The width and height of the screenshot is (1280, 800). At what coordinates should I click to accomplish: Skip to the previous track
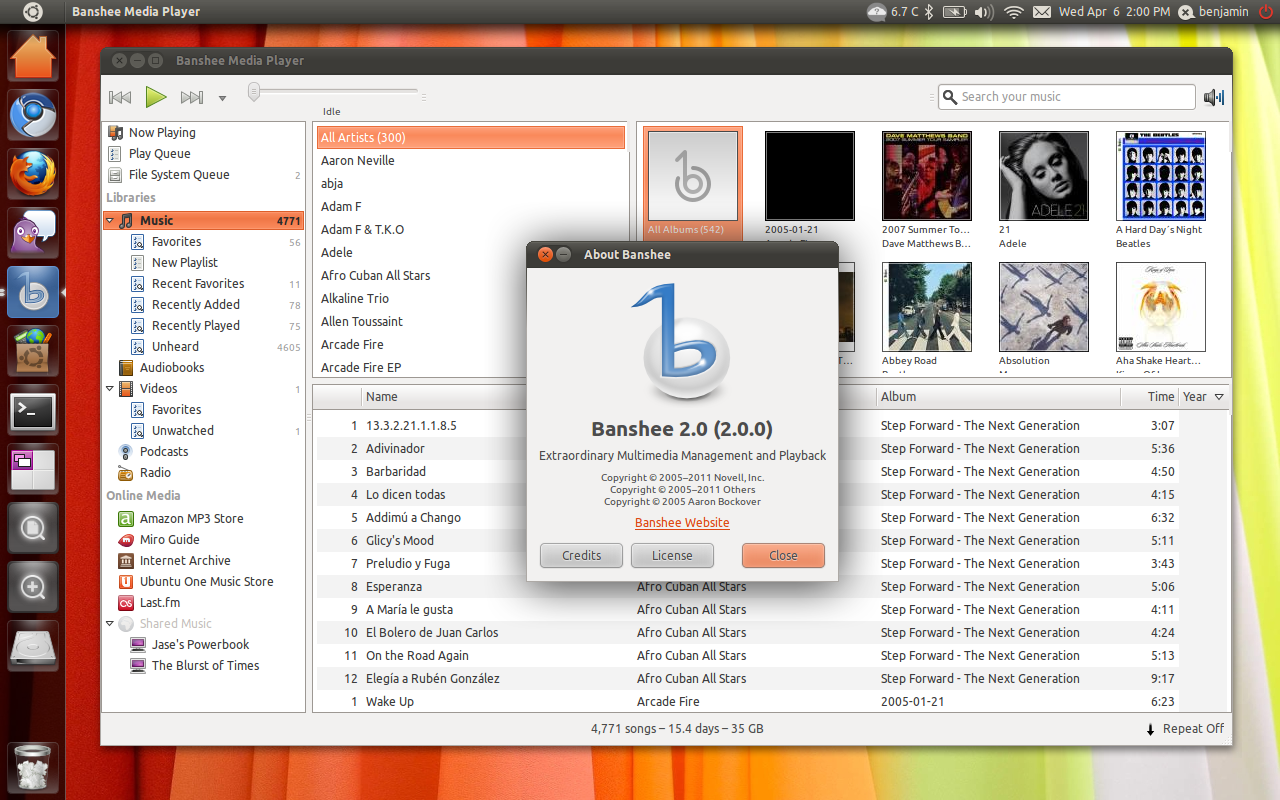120,97
